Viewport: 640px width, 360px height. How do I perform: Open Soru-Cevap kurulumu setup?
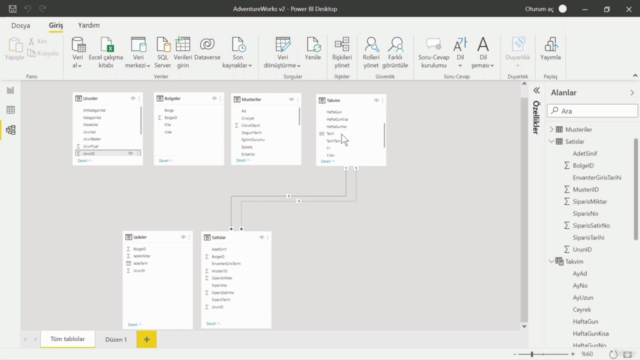(433, 52)
